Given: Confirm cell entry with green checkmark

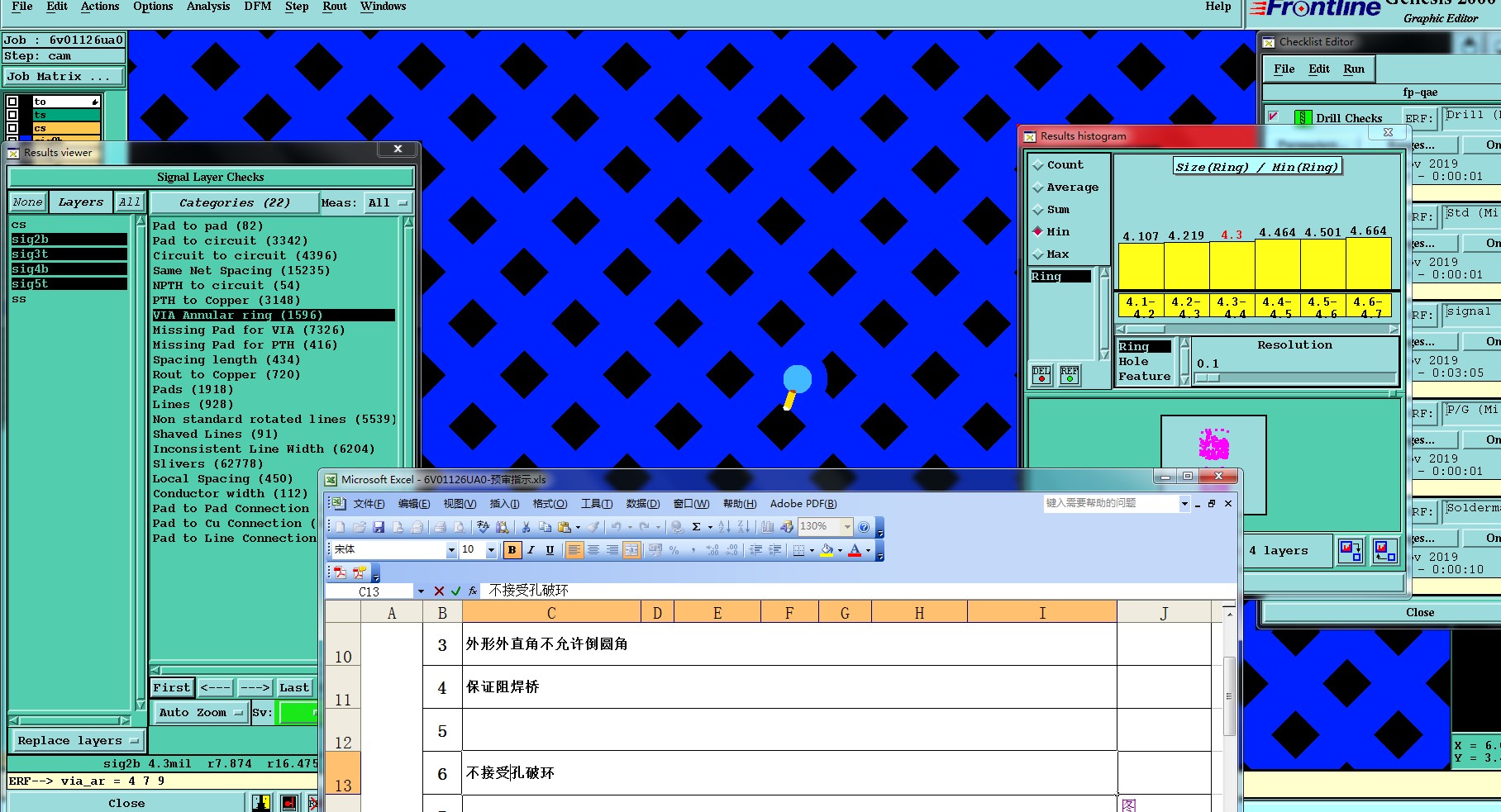Looking at the screenshot, I should [x=455, y=591].
